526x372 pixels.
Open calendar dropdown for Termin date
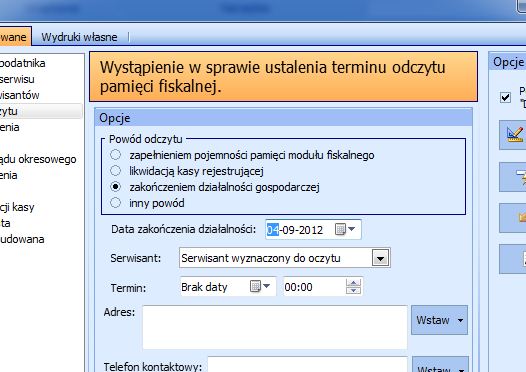pos(260,286)
